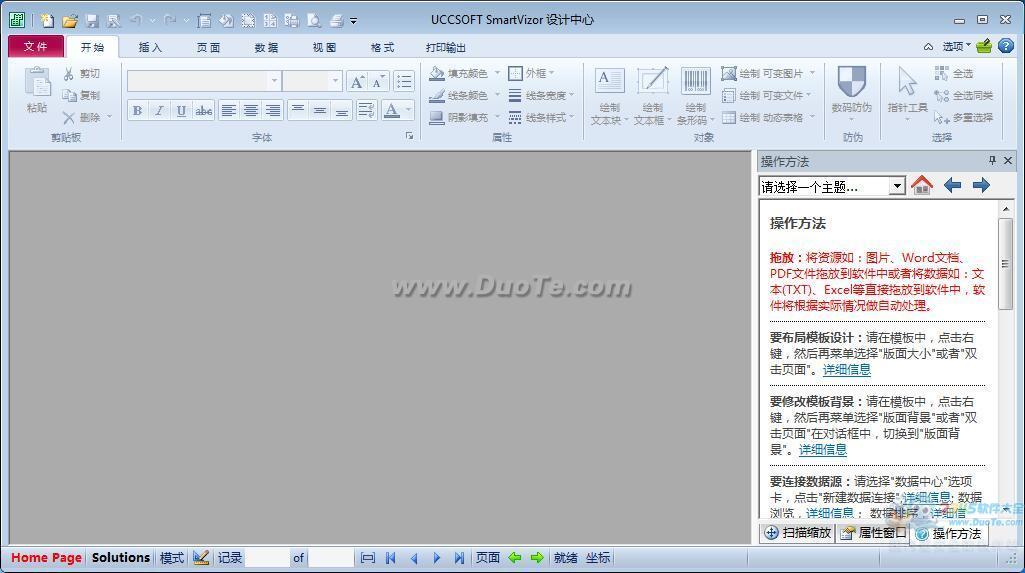
Task: Open 详细信息 link under modify template background
Action: pyautogui.click(x=823, y=450)
